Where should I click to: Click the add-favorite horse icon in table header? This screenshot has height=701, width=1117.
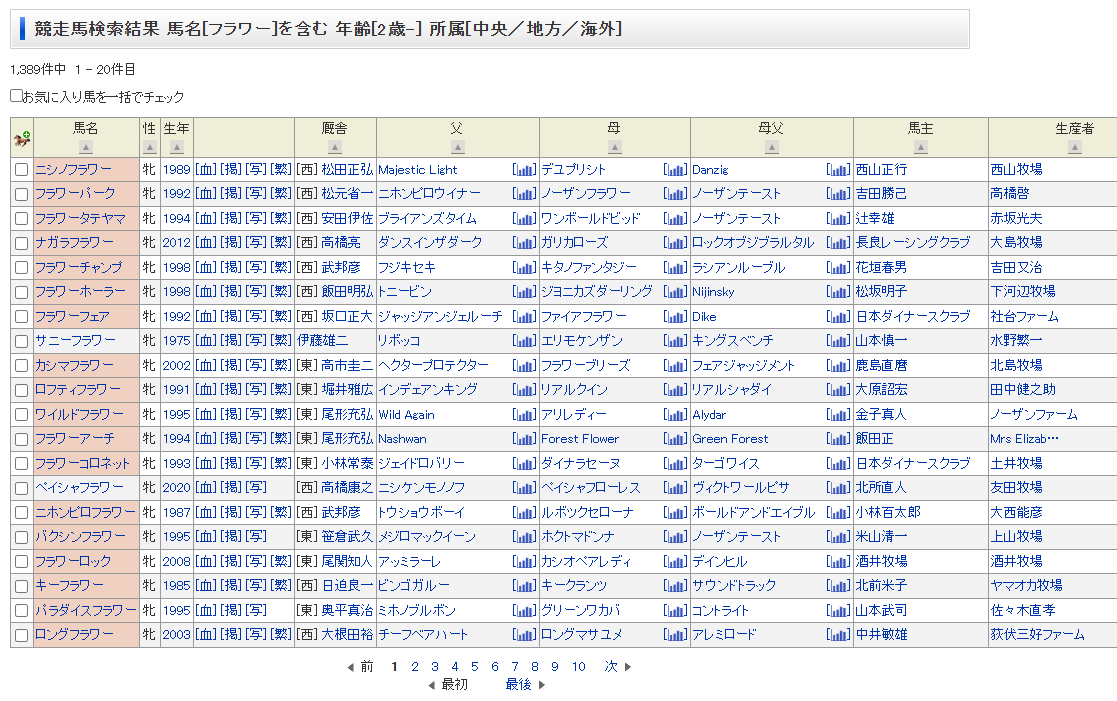tap(21, 139)
